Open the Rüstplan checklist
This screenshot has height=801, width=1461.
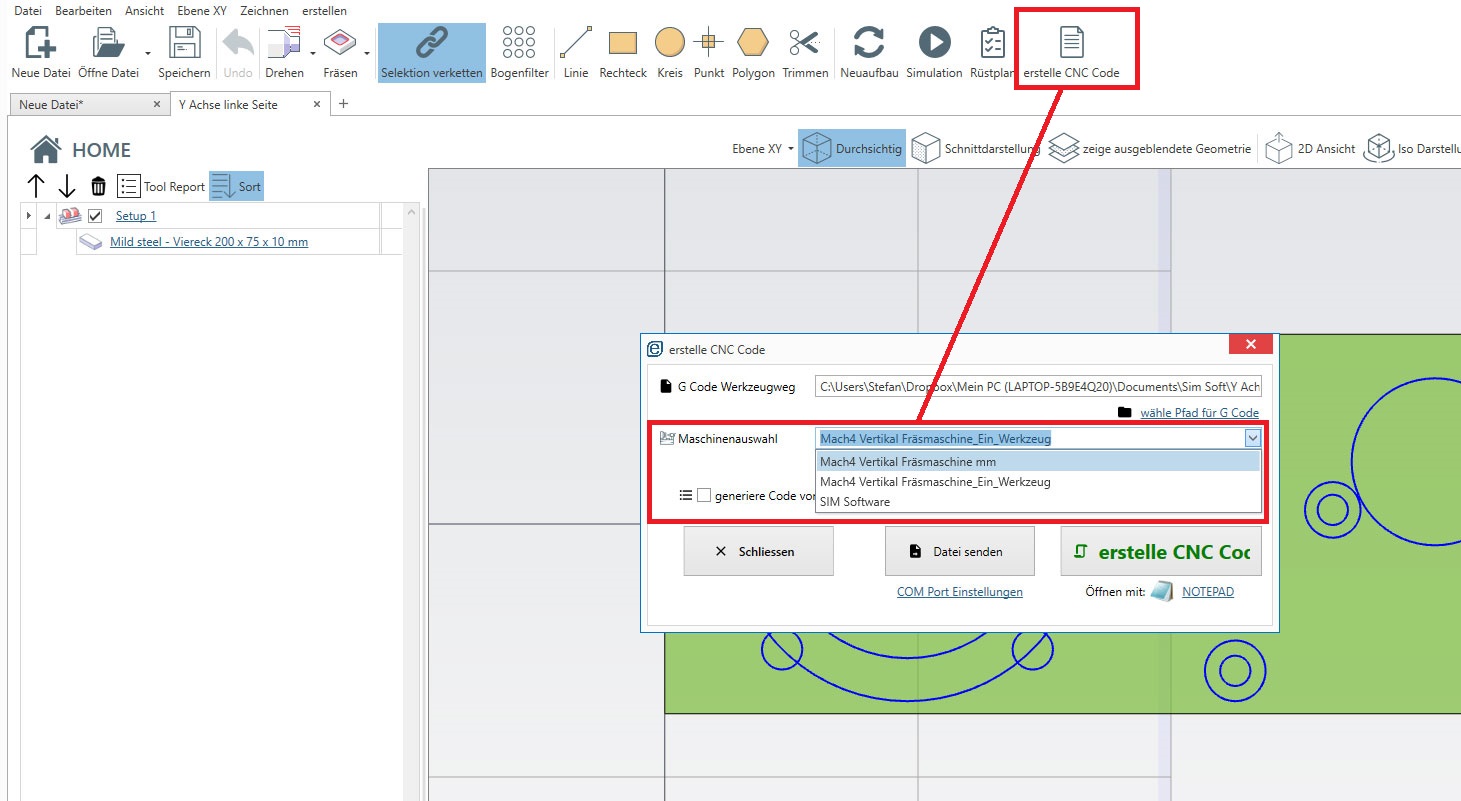coord(992,44)
